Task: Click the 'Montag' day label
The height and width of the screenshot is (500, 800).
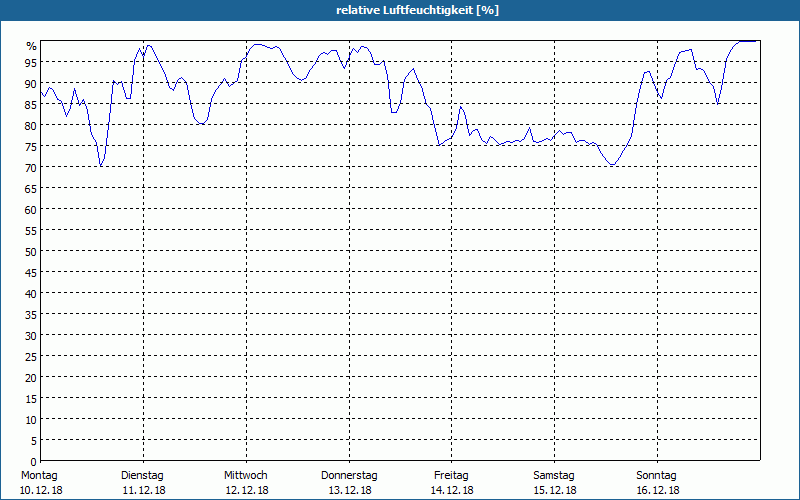Action: [39, 476]
